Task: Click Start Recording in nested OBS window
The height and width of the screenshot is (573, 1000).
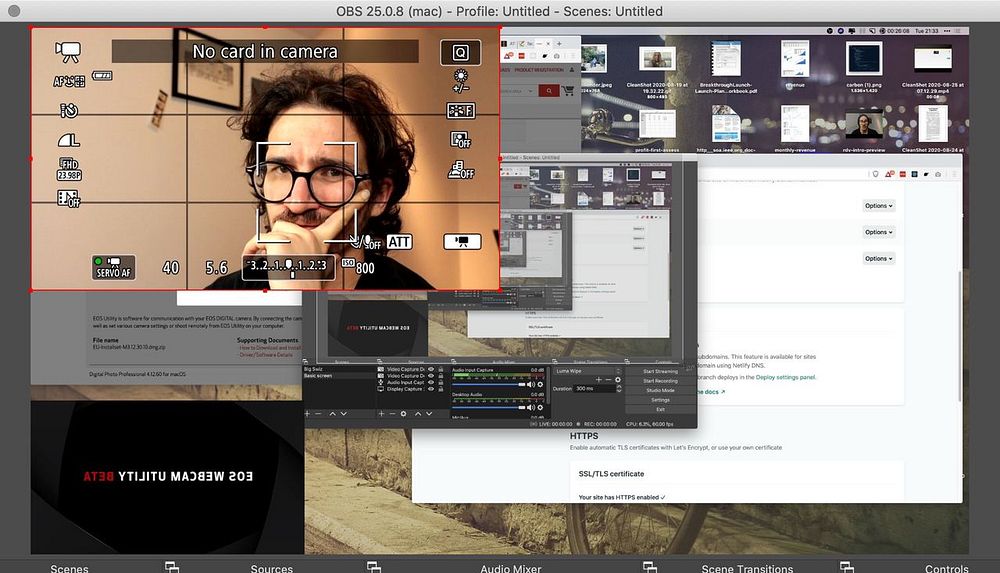Action: point(660,381)
